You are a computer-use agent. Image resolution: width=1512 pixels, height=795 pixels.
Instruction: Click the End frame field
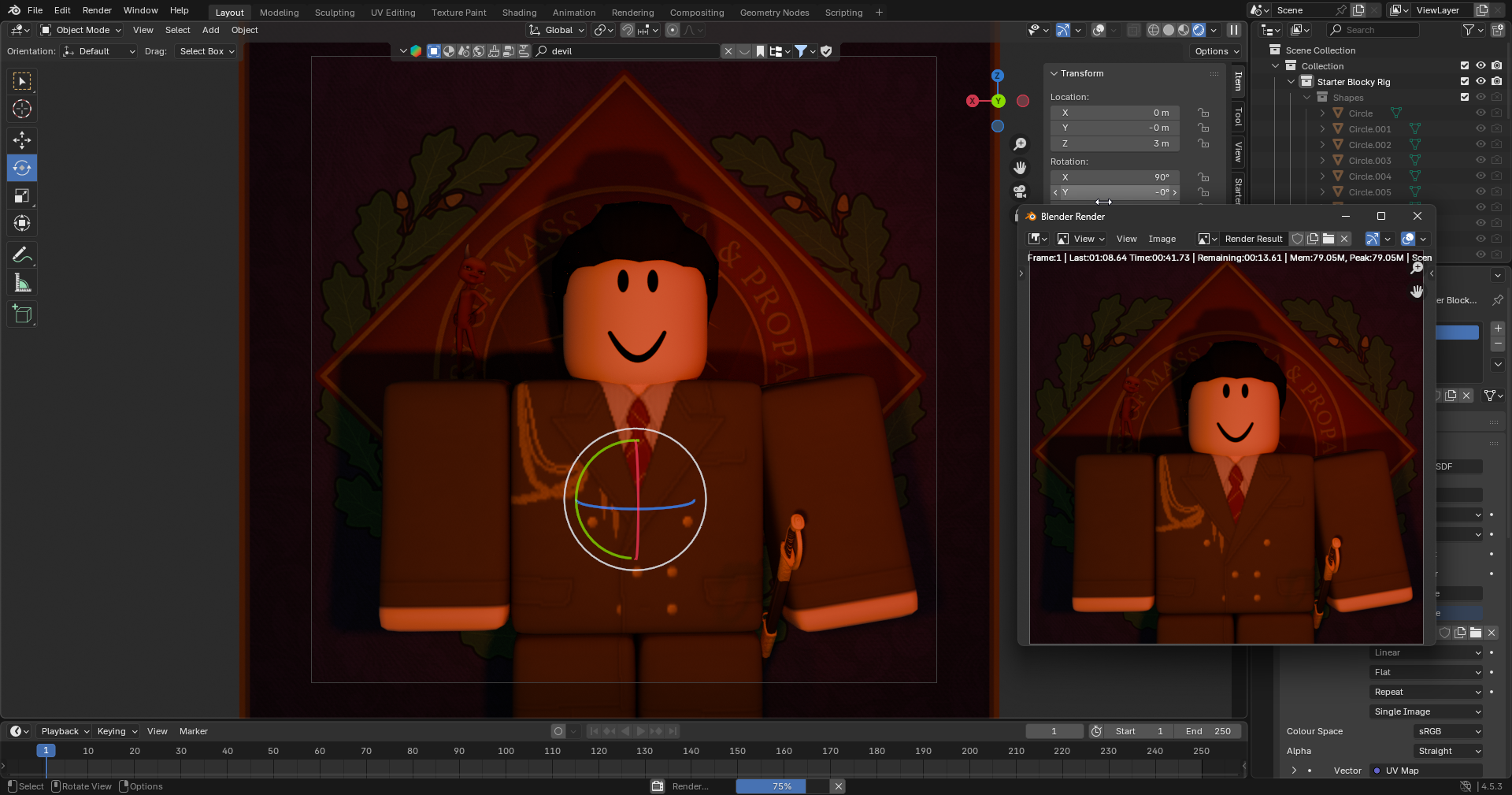coord(1207,731)
